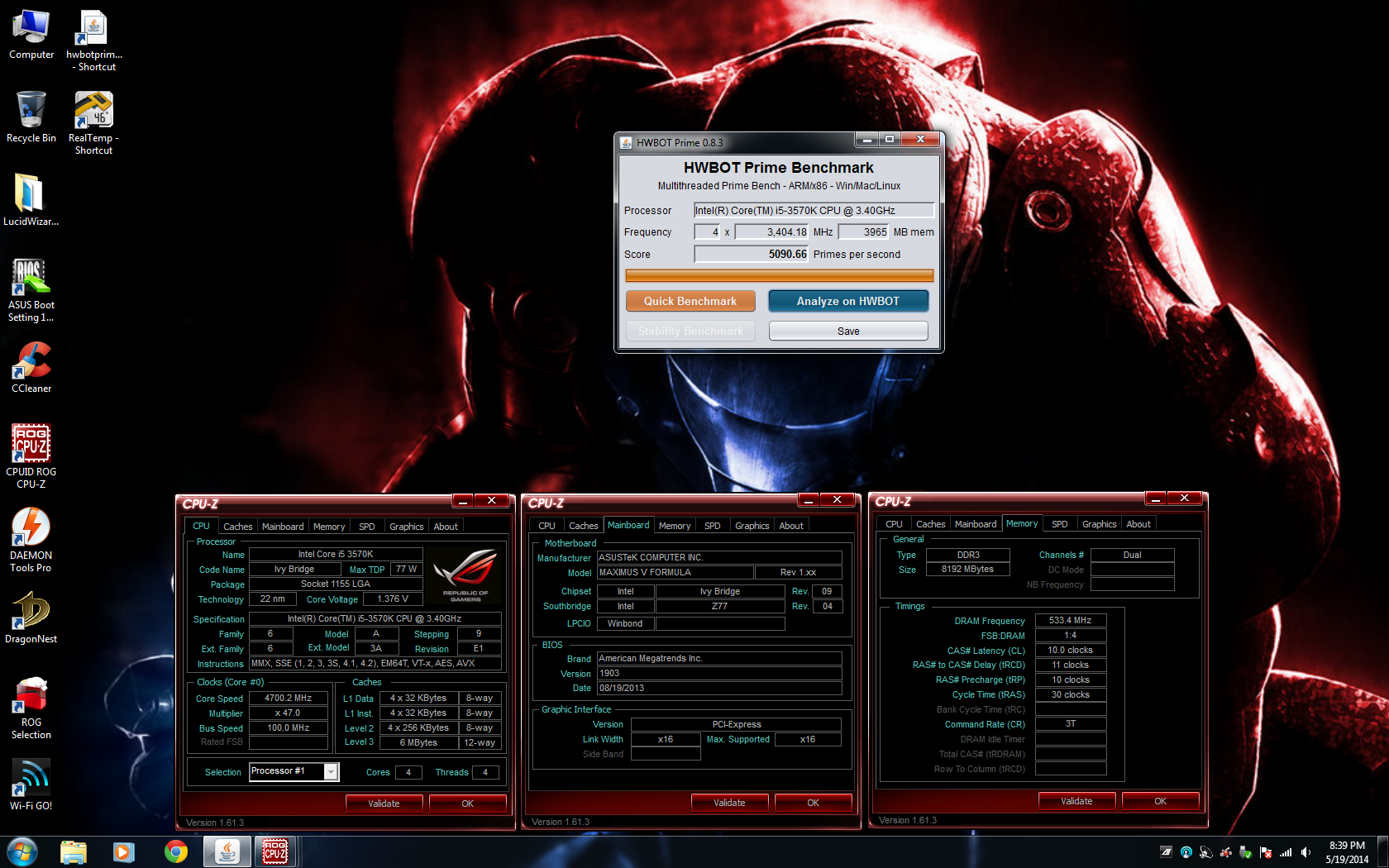Open the Computer desktop icon
Viewport: 1389px width, 868px height.
pyautogui.click(x=31, y=35)
